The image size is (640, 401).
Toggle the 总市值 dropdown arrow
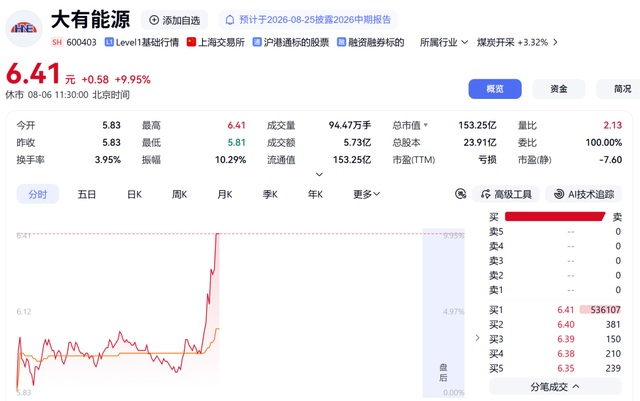pos(426,125)
